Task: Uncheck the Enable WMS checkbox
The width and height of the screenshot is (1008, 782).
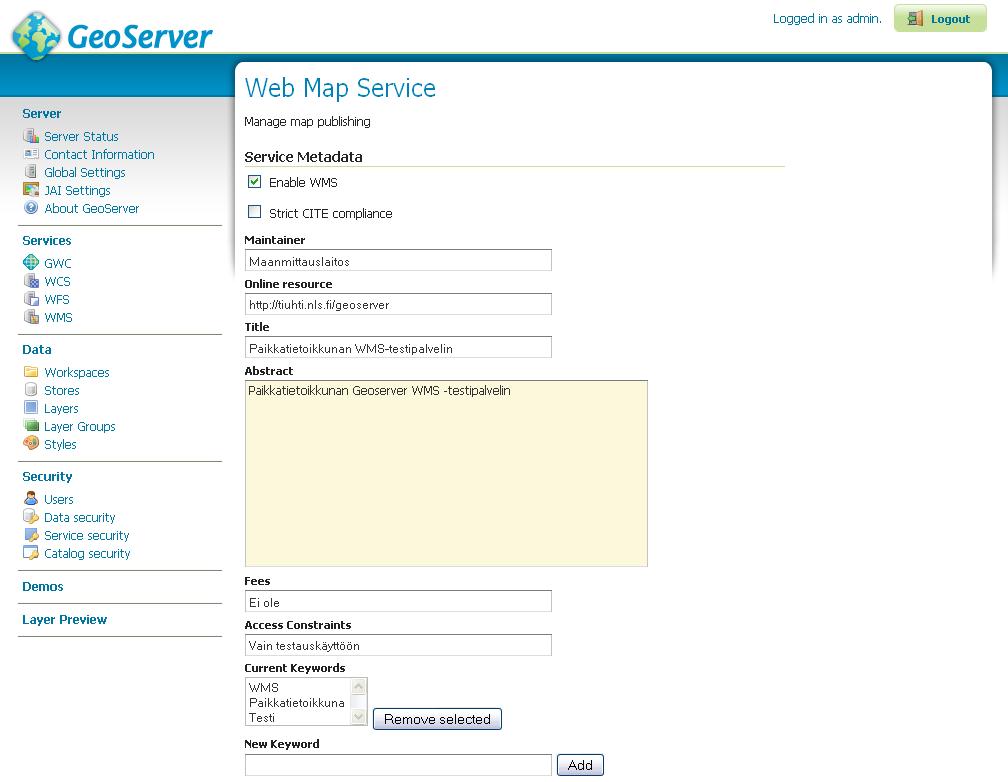Action: coord(255,181)
